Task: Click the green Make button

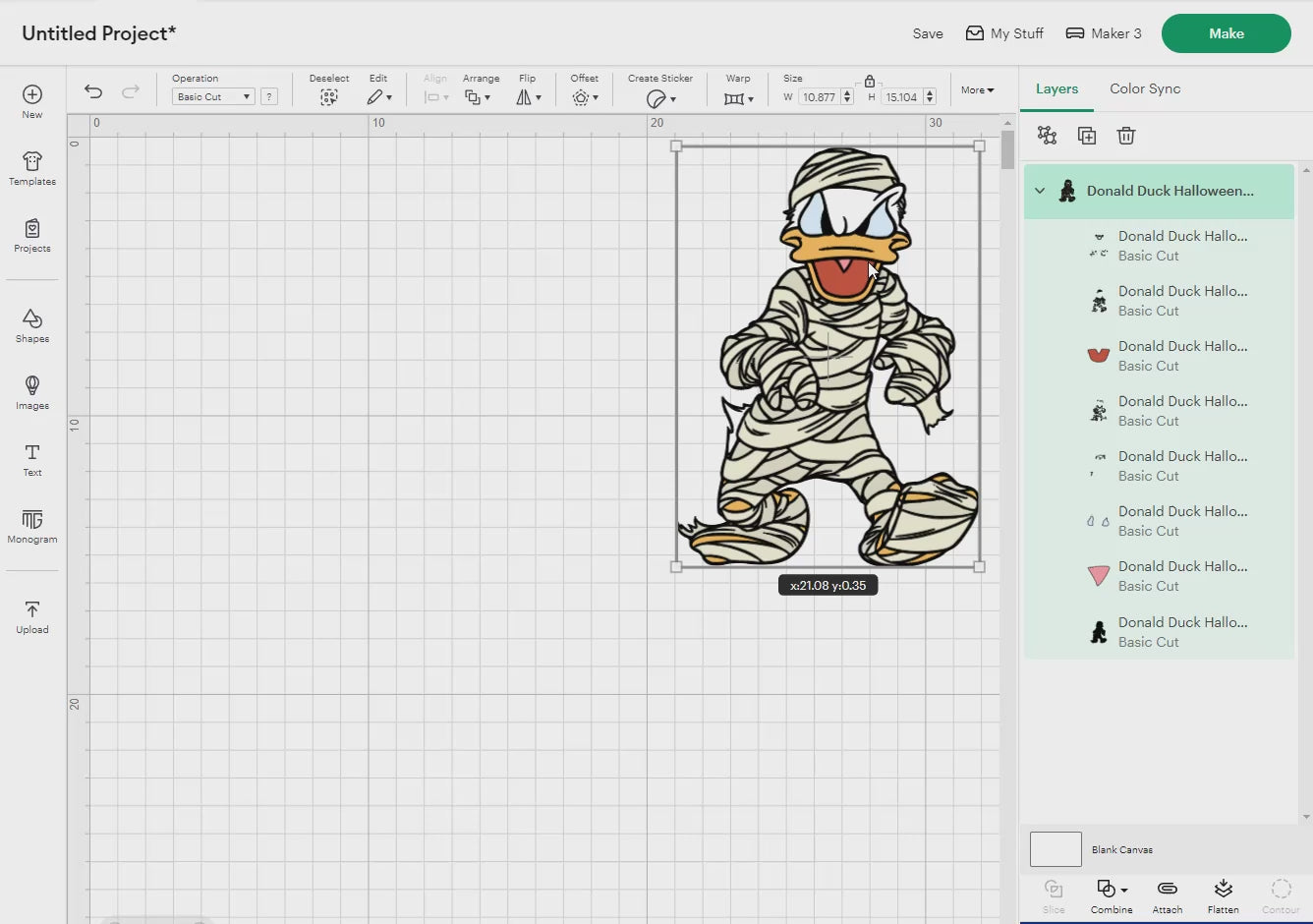Action: pyautogui.click(x=1226, y=33)
